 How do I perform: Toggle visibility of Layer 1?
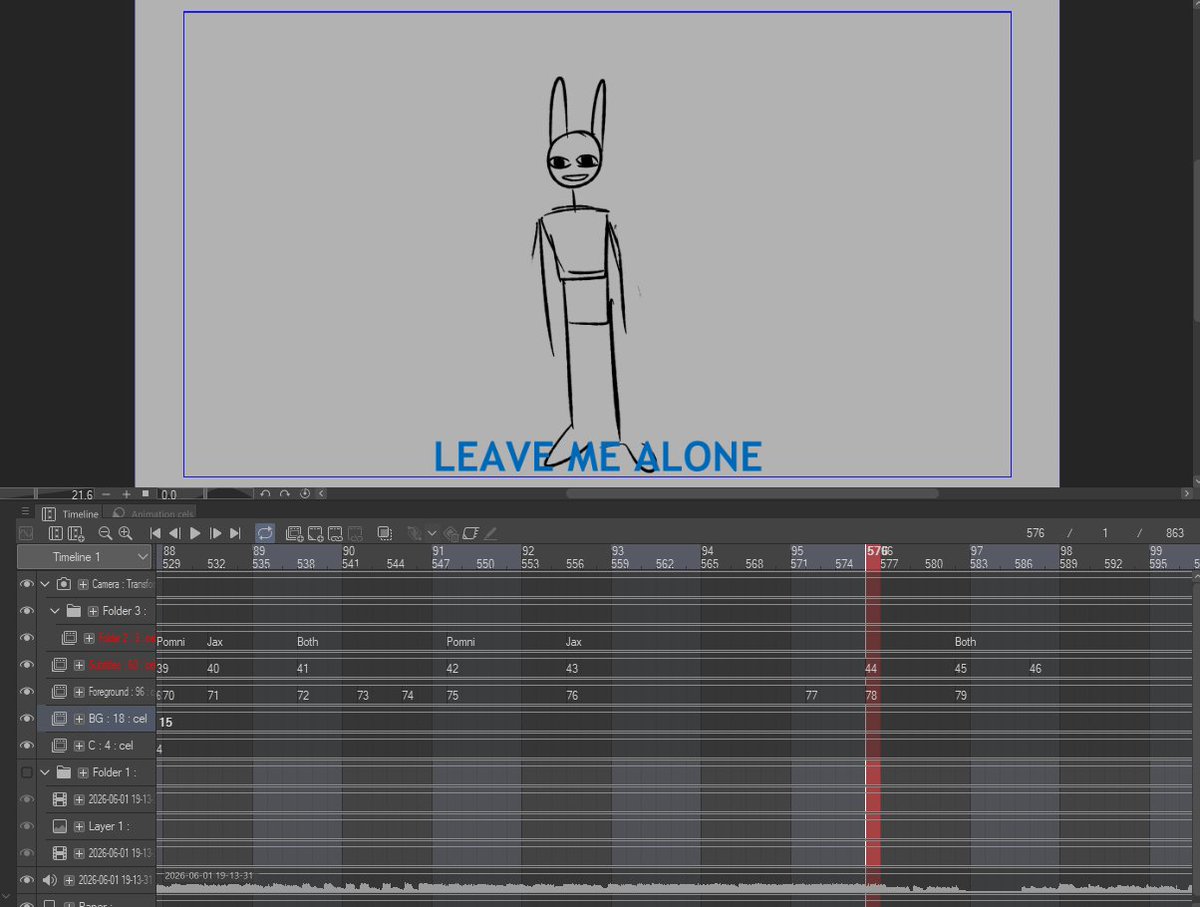click(27, 827)
